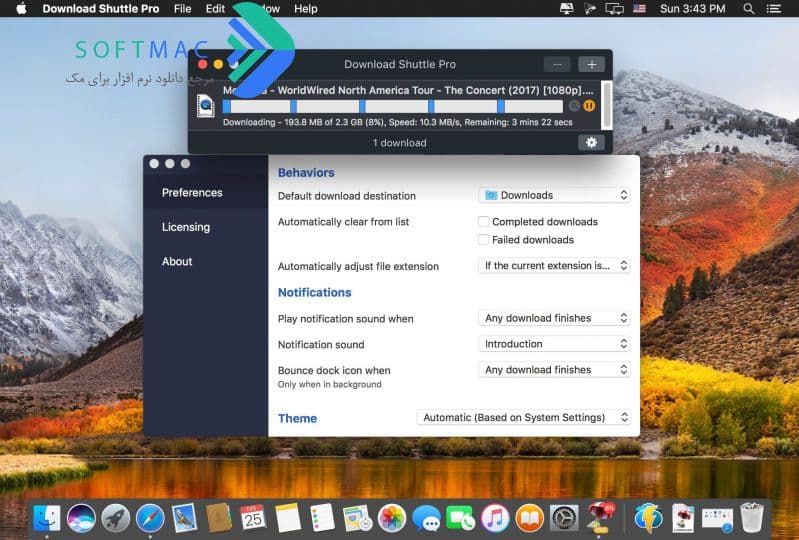Click the display mirroring icon in menu bar
Image resolution: width=799 pixels, height=540 pixels.
[x=615, y=9]
